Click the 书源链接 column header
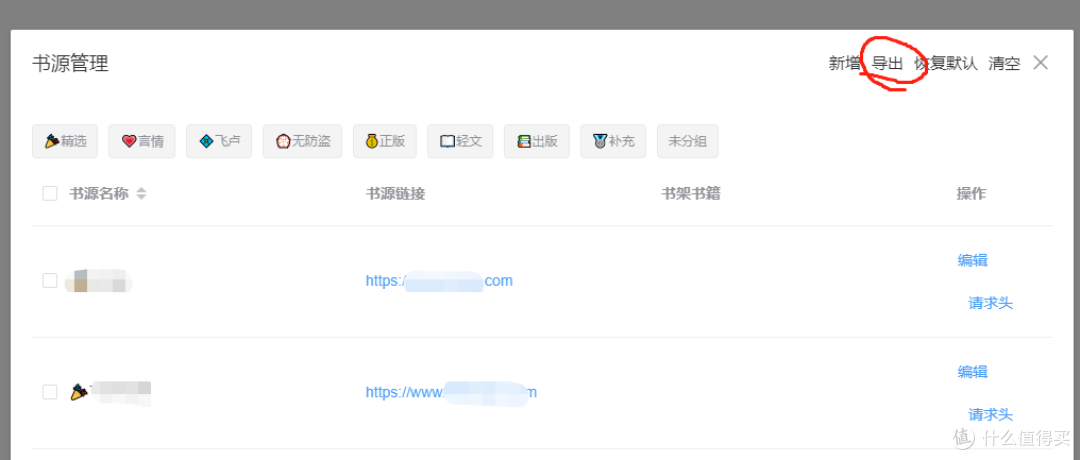The width and height of the screenshot is (1080, 460). (395, 194)
